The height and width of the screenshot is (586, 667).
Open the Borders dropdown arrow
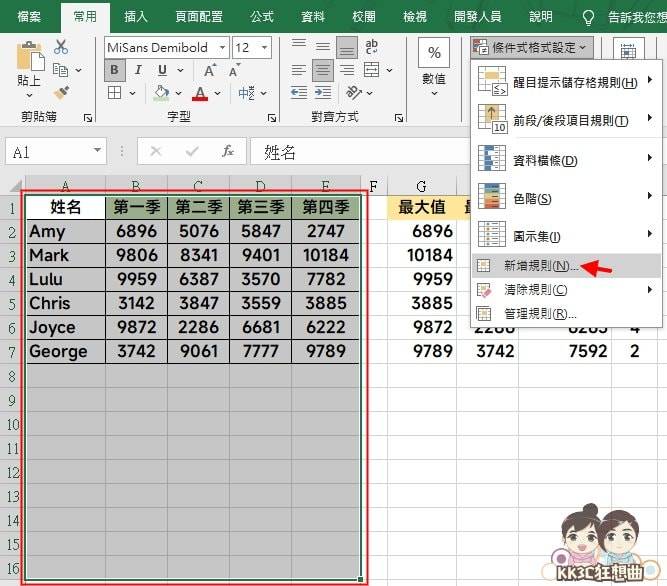(x=132, y=93)
